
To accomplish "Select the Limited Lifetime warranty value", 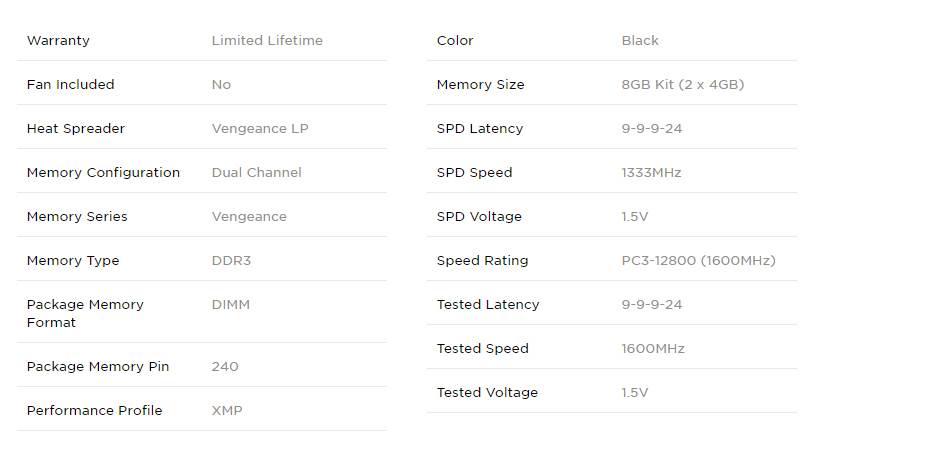I will point(267,41).
